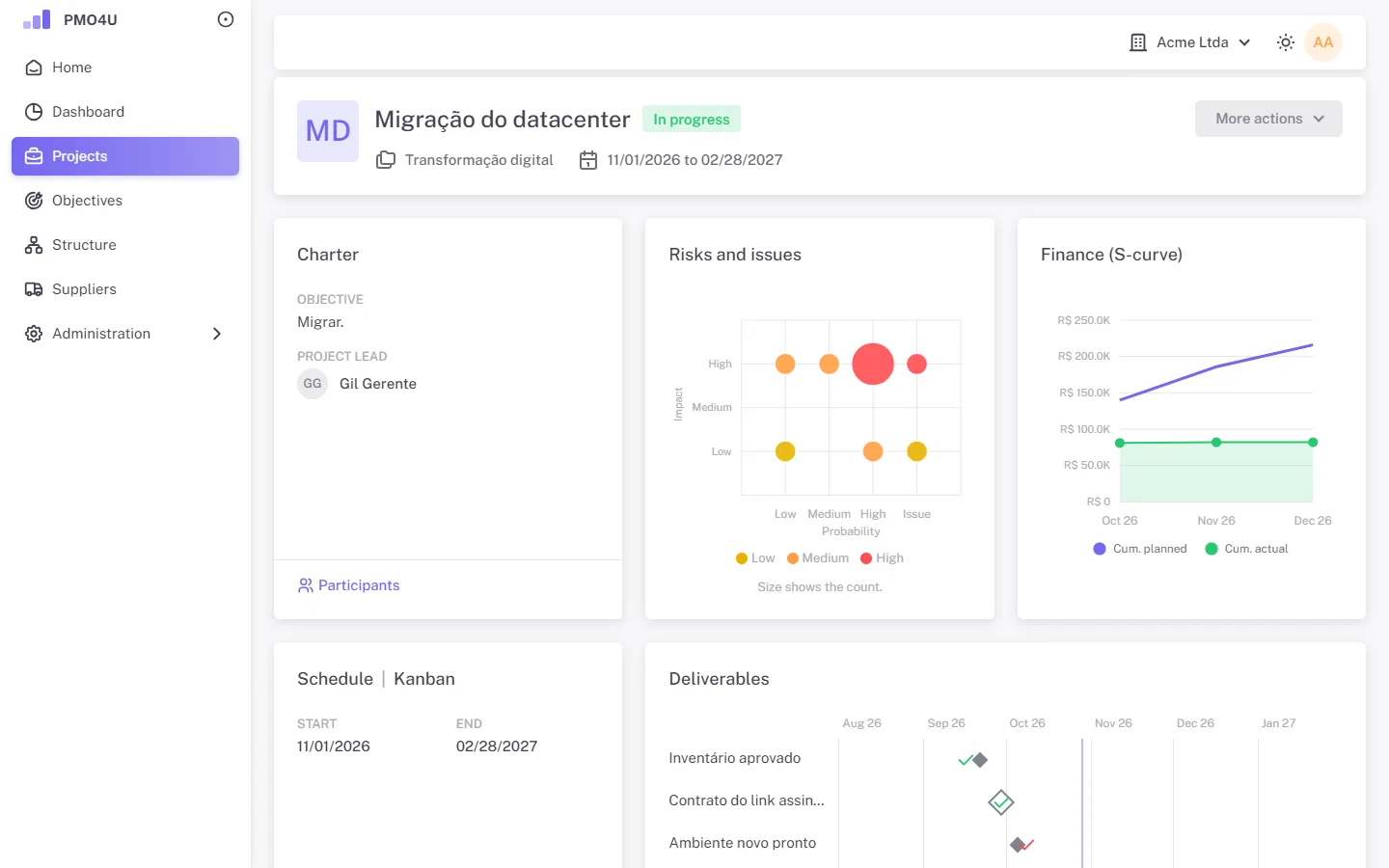1389x868 pixels.
Task: Click the Nov 26 actual data point
Action: 1216,442
